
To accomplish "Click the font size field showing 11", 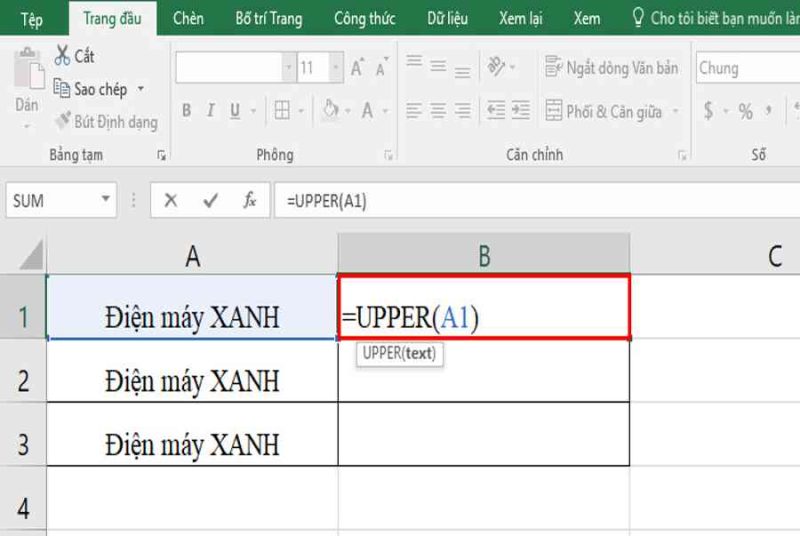I will point(313,67).
